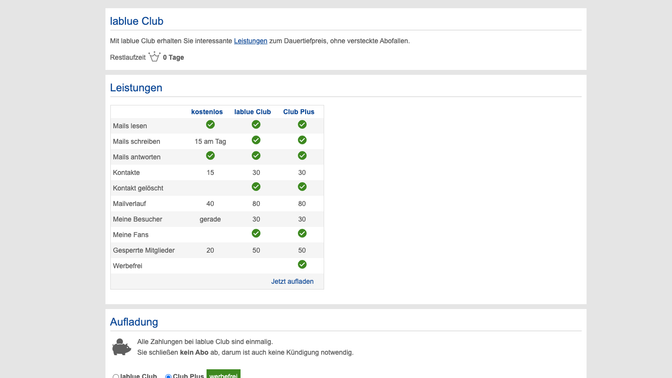Select the lablue Club radio button
The height and width of the screenshot is (378, 672).
pos(116,376)
